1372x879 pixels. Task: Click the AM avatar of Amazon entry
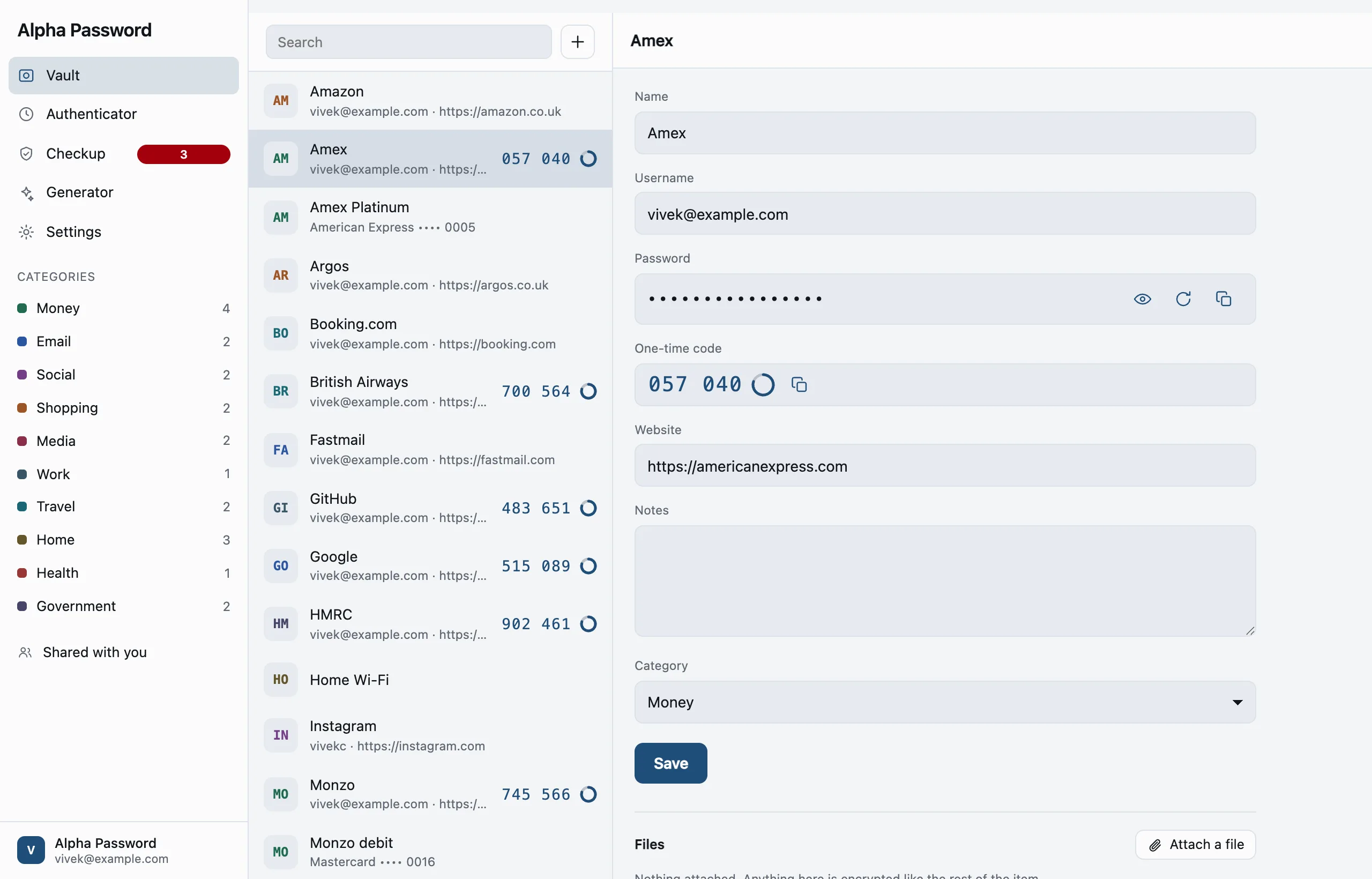[x=280, y=100]
